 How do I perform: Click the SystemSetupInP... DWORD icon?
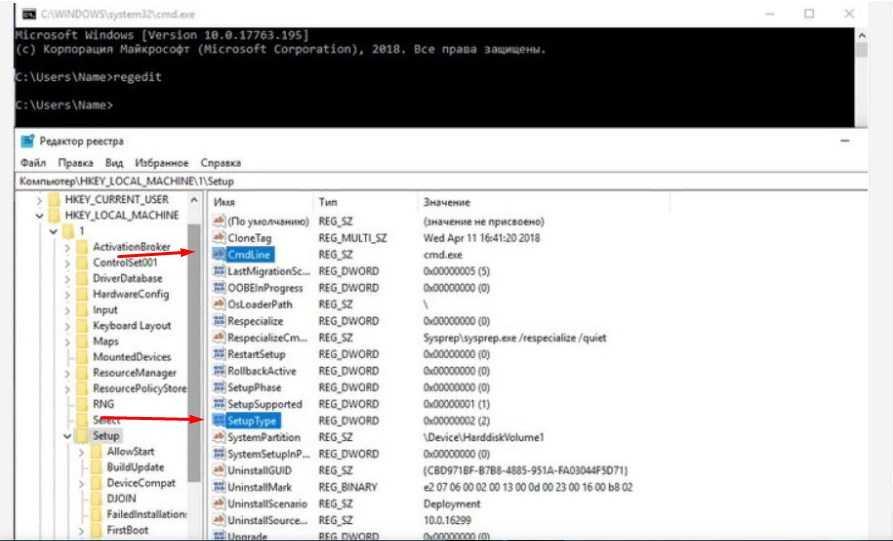219,454
